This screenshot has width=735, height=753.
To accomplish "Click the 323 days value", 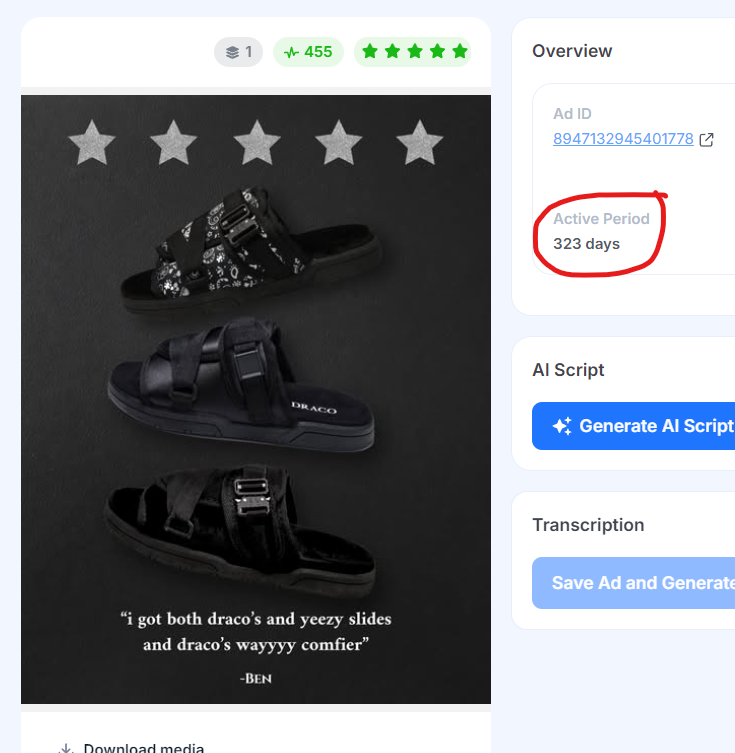I will click(x=586, y=244).
